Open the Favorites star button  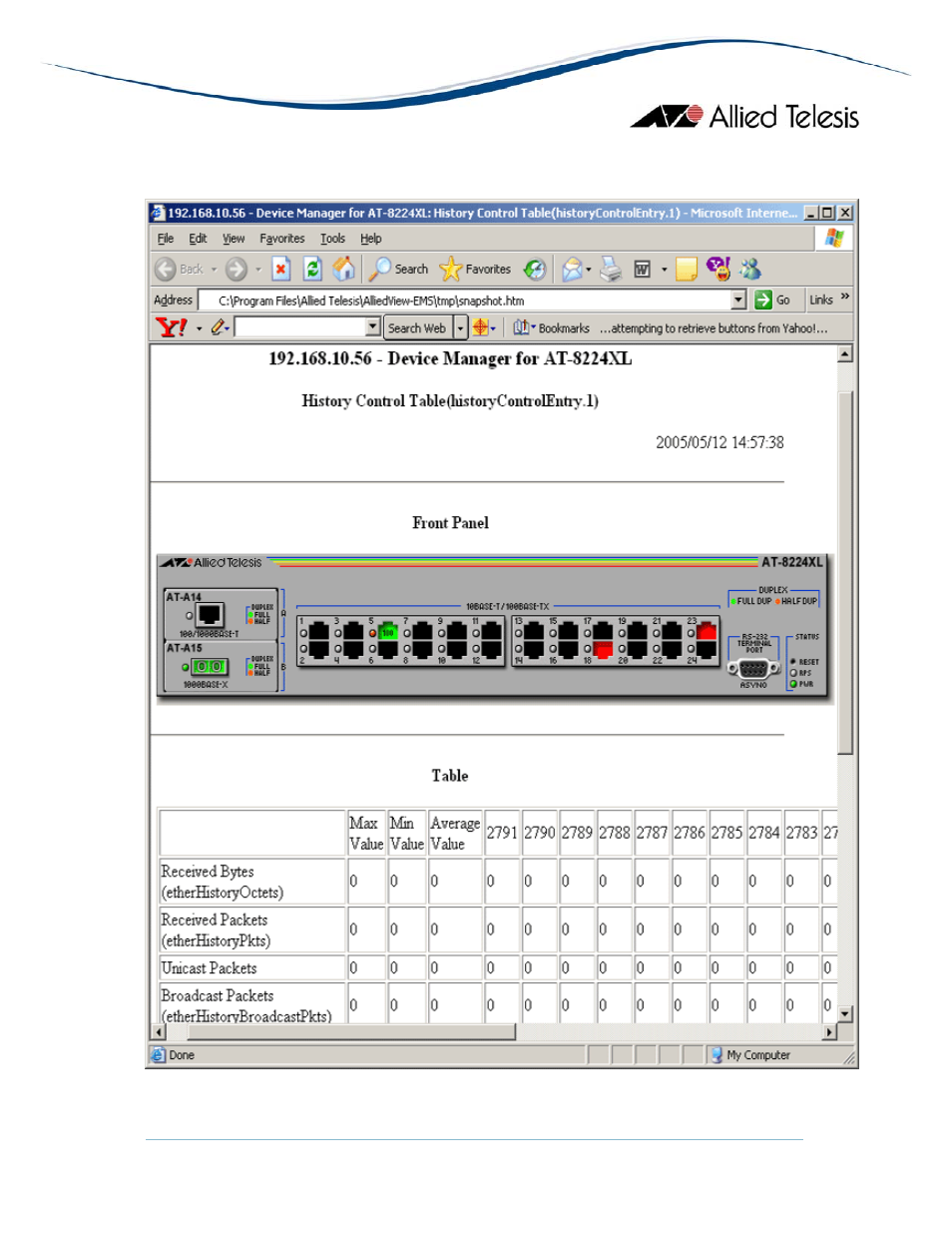[x=475, y=269]
